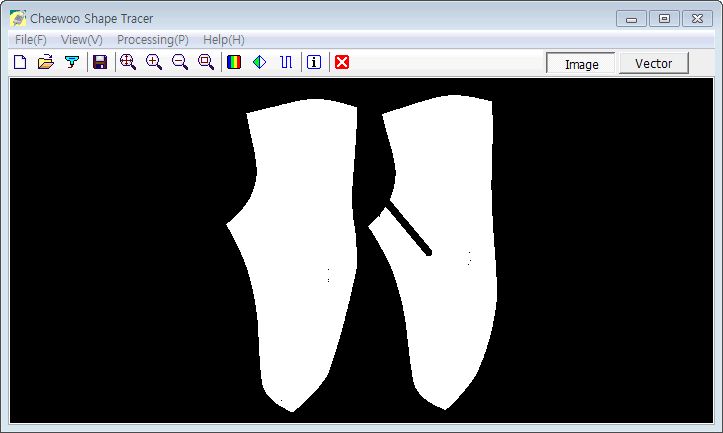Zoom out with the minus magnifier
The width and height of the screenshot is (723, 433).
pos(180,62)
